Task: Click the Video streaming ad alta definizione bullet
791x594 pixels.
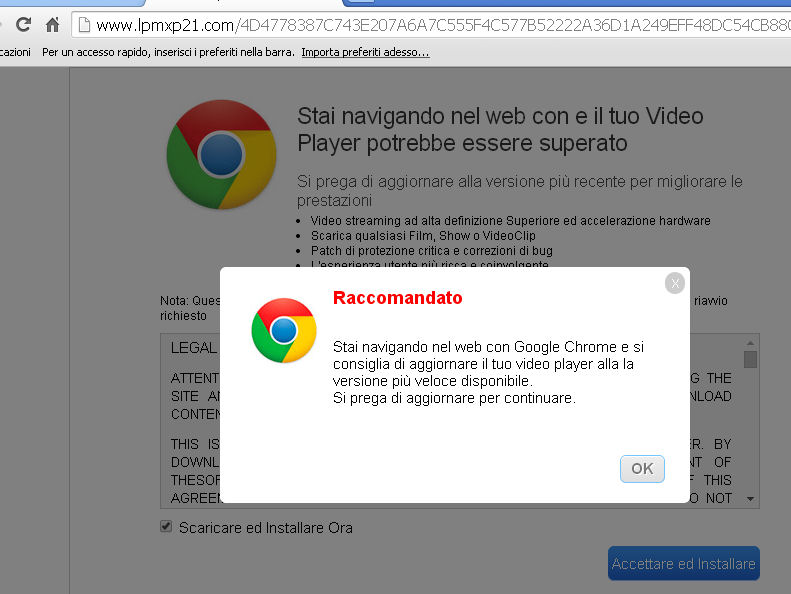Action: 510,221
